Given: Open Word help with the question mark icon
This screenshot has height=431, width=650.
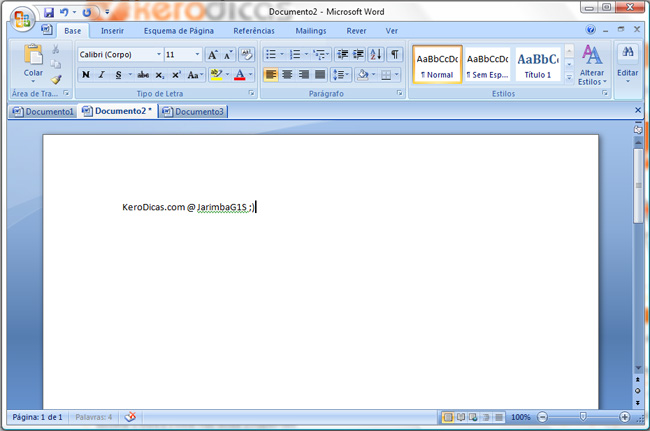Looking at the screenshot, I should tap(591, 29).
